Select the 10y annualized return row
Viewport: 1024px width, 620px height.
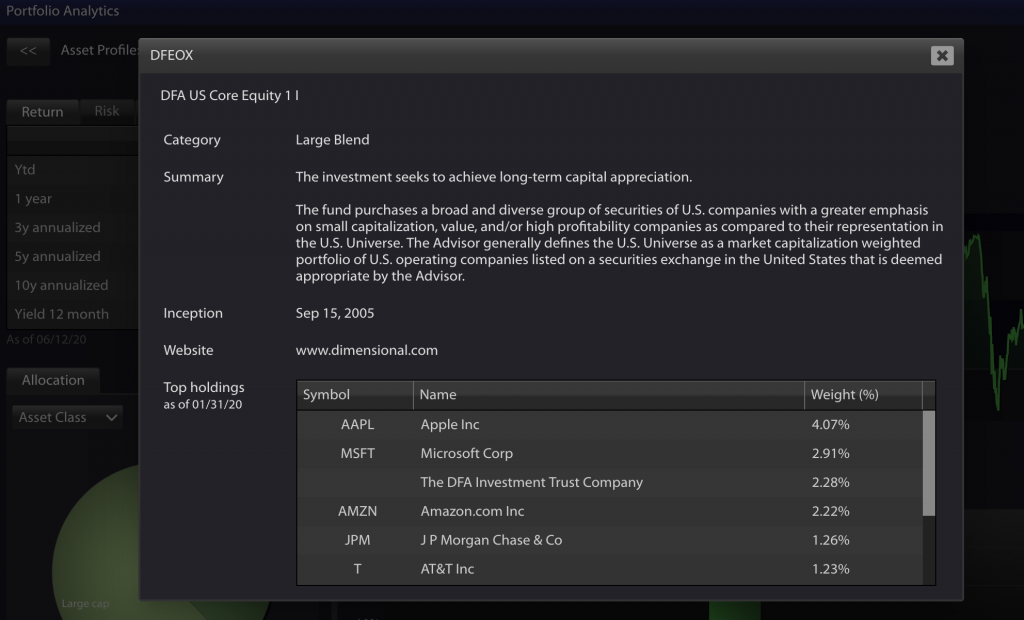tap(72, 286)
